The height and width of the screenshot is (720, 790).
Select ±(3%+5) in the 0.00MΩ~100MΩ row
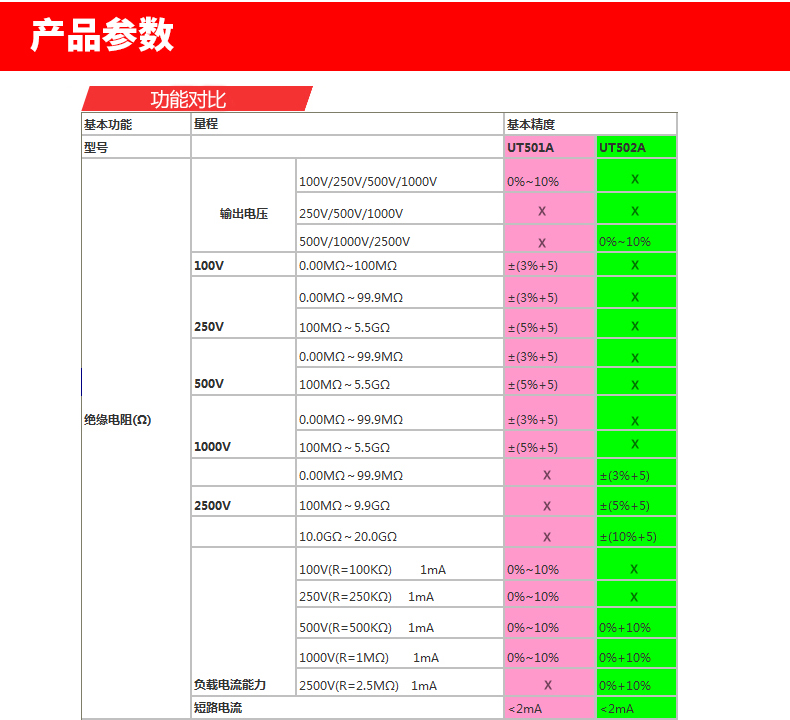pos(533,266)
